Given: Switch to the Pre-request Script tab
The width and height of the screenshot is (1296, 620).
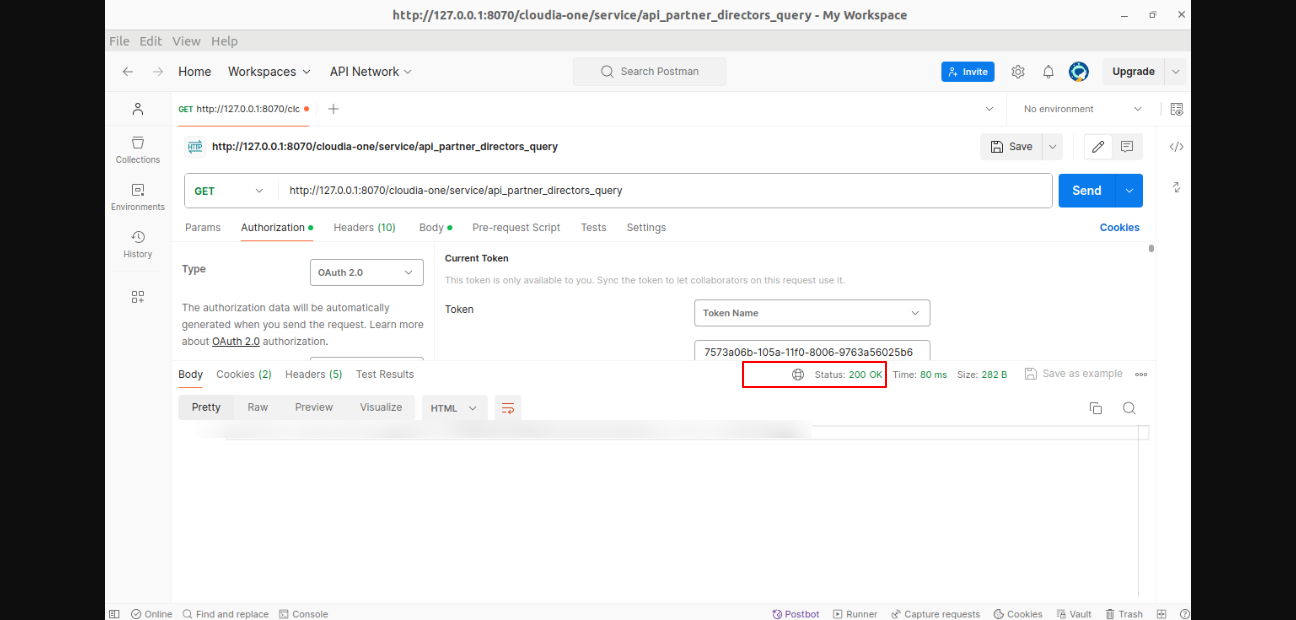Looking at the screenshot, I should pyautogui.click(x=516, y=228).
